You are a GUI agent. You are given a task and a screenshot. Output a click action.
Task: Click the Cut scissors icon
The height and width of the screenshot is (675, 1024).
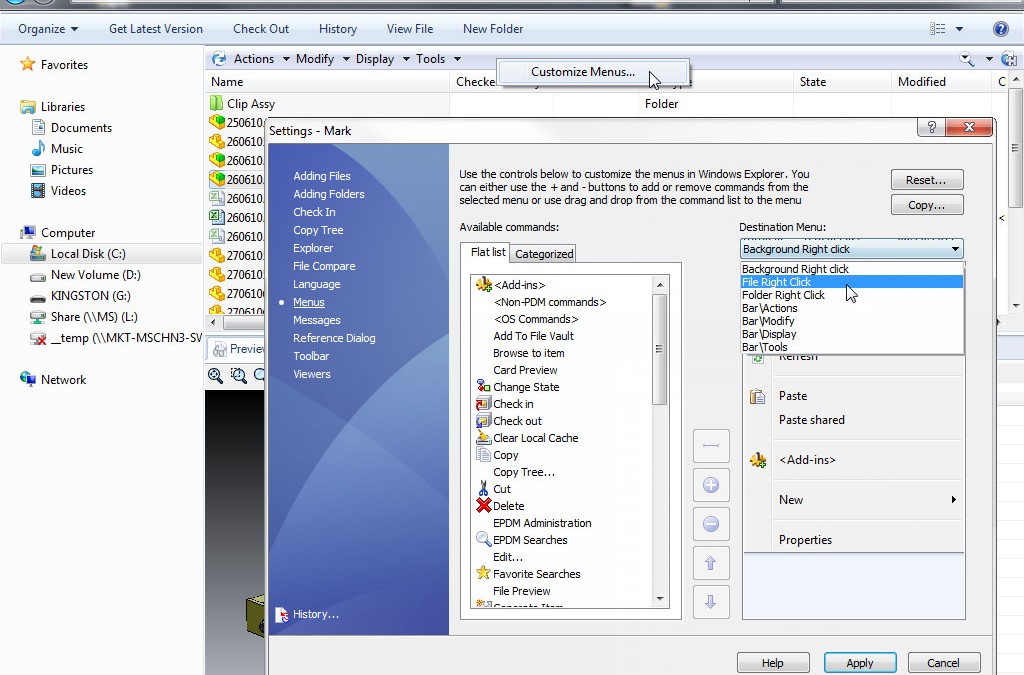[484, 489]
